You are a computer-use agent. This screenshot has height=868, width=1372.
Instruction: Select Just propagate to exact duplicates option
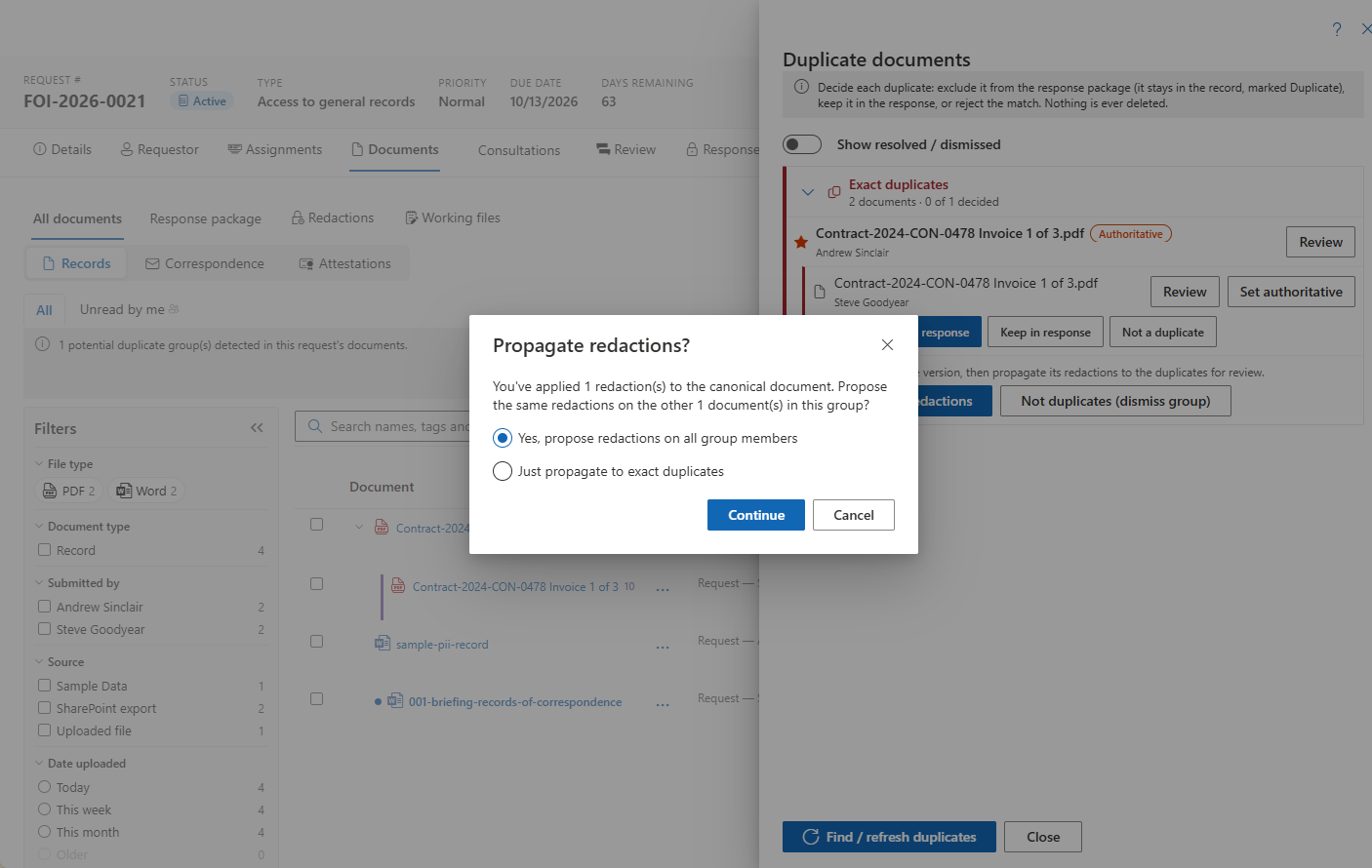503,471
